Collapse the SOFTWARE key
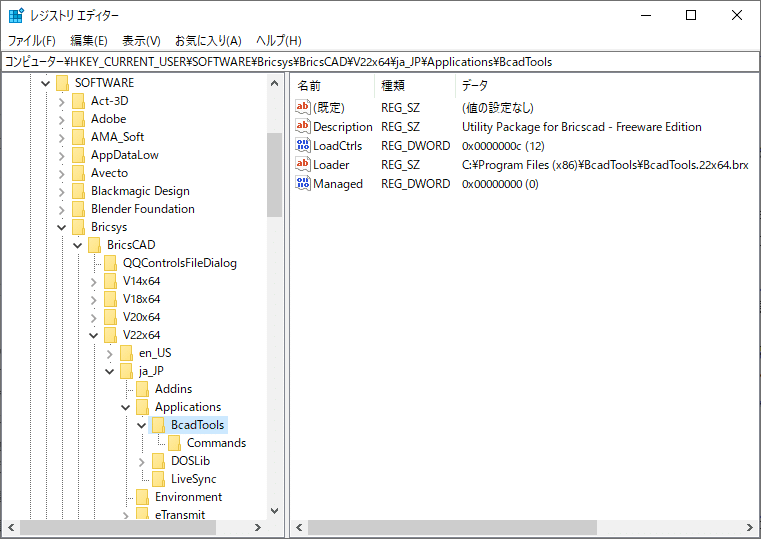 coord(46,83)
